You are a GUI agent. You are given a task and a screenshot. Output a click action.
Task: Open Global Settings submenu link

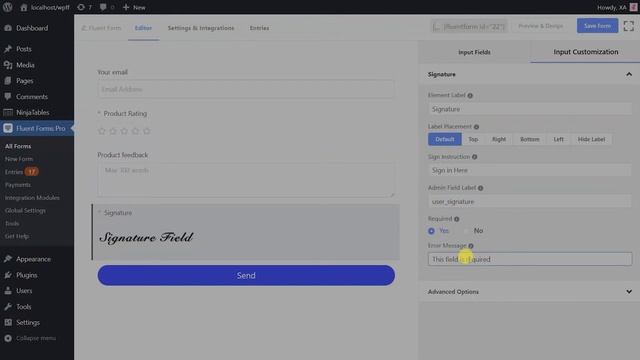pos(25,211)
